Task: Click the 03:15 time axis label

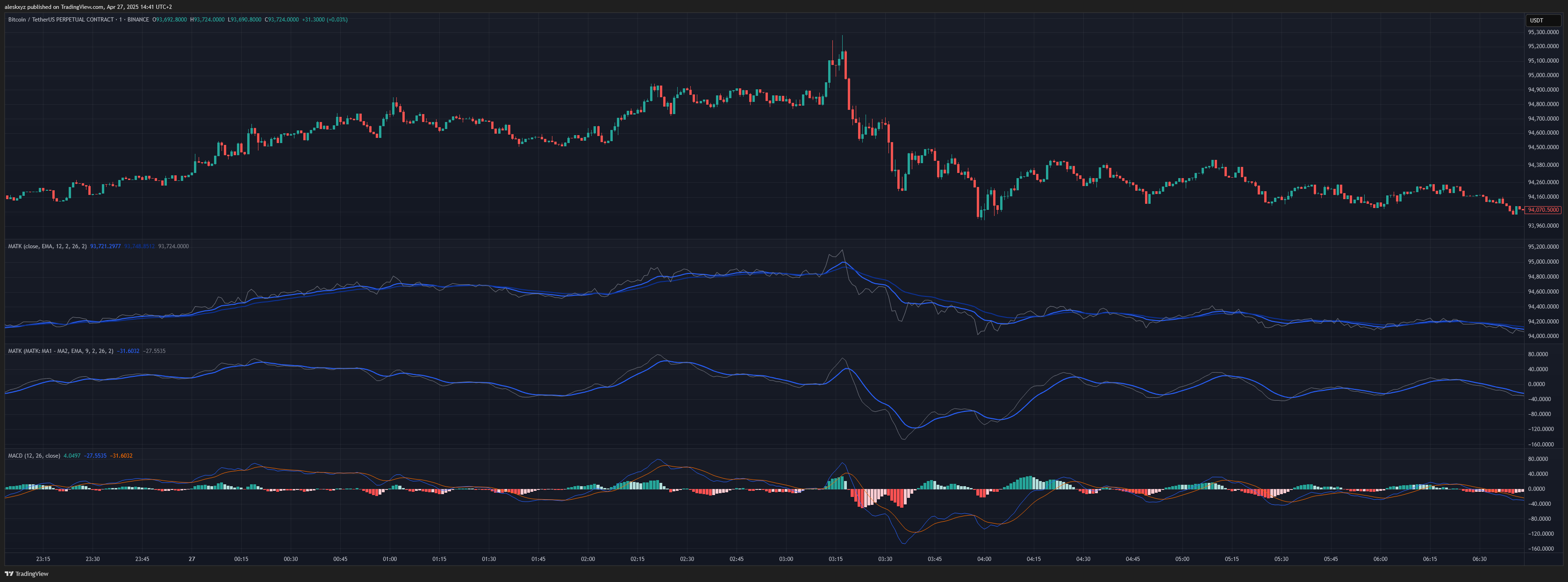Action: (836, 559)
